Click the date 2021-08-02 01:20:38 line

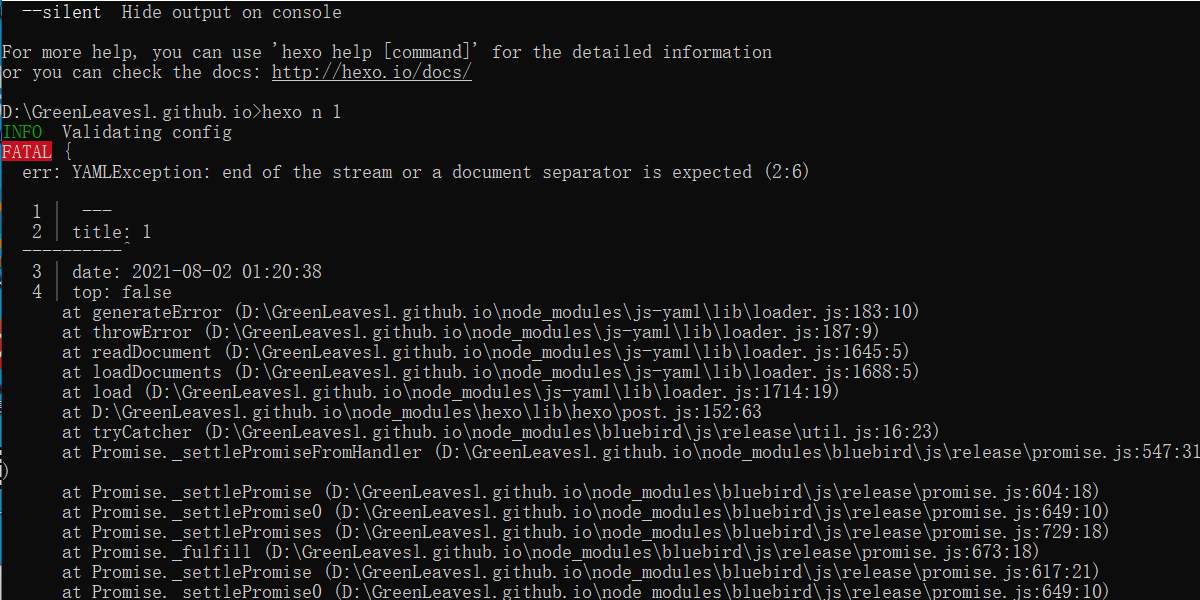pos(197,272)
